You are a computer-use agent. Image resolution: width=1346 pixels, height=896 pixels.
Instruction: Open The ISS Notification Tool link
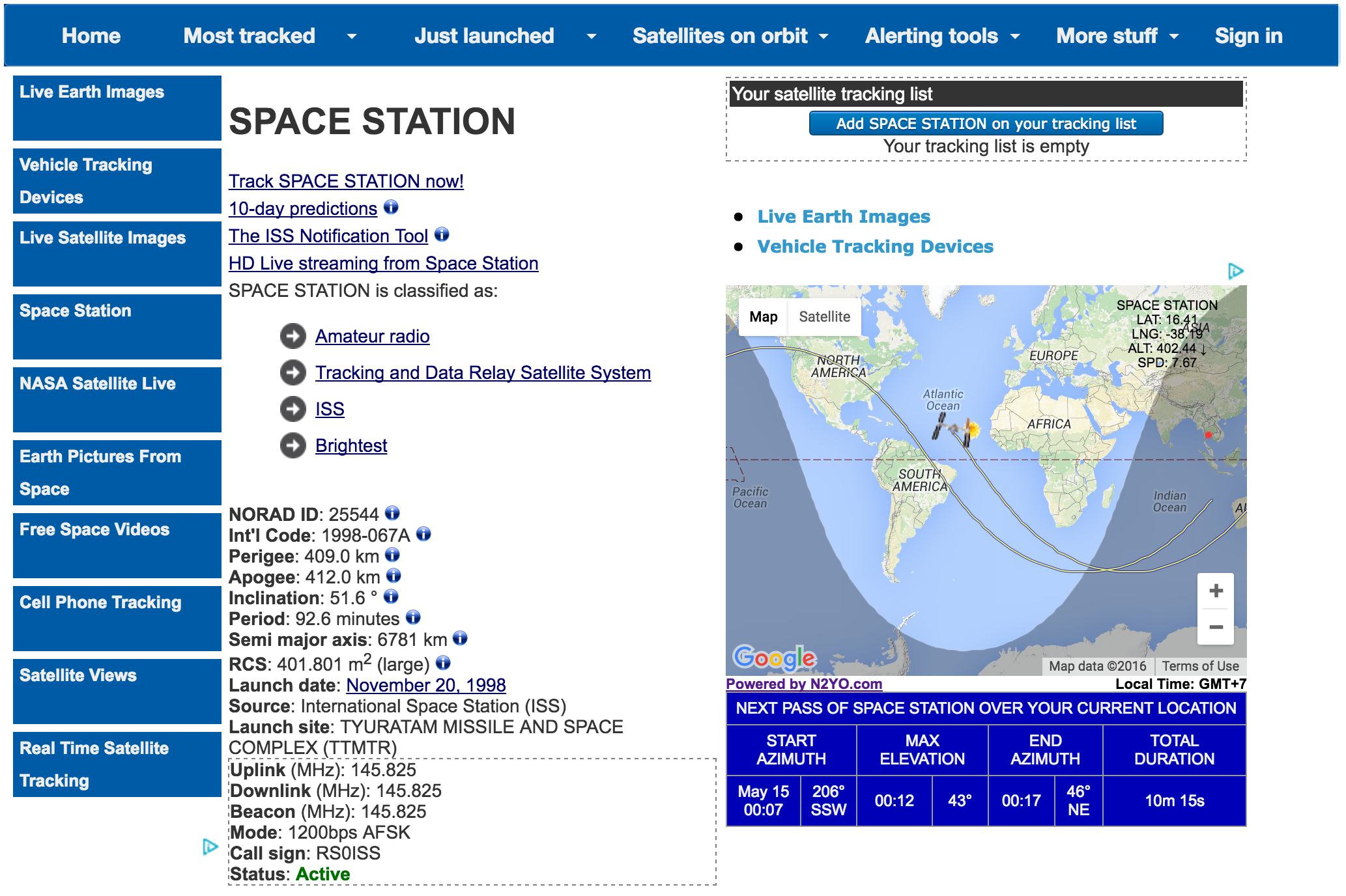coord(328,236)
